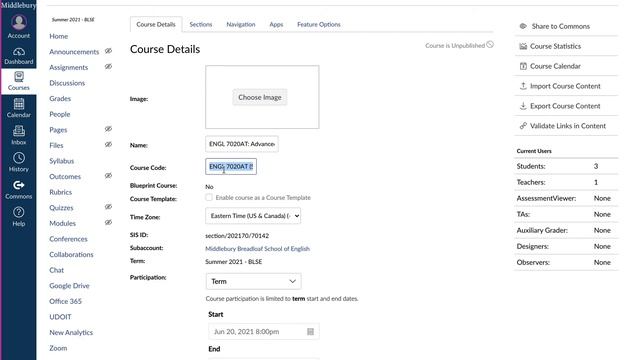This screenshot has height=360, width=640.
Task: Open Export Course Content link
Action: click(x=565, y=106)
